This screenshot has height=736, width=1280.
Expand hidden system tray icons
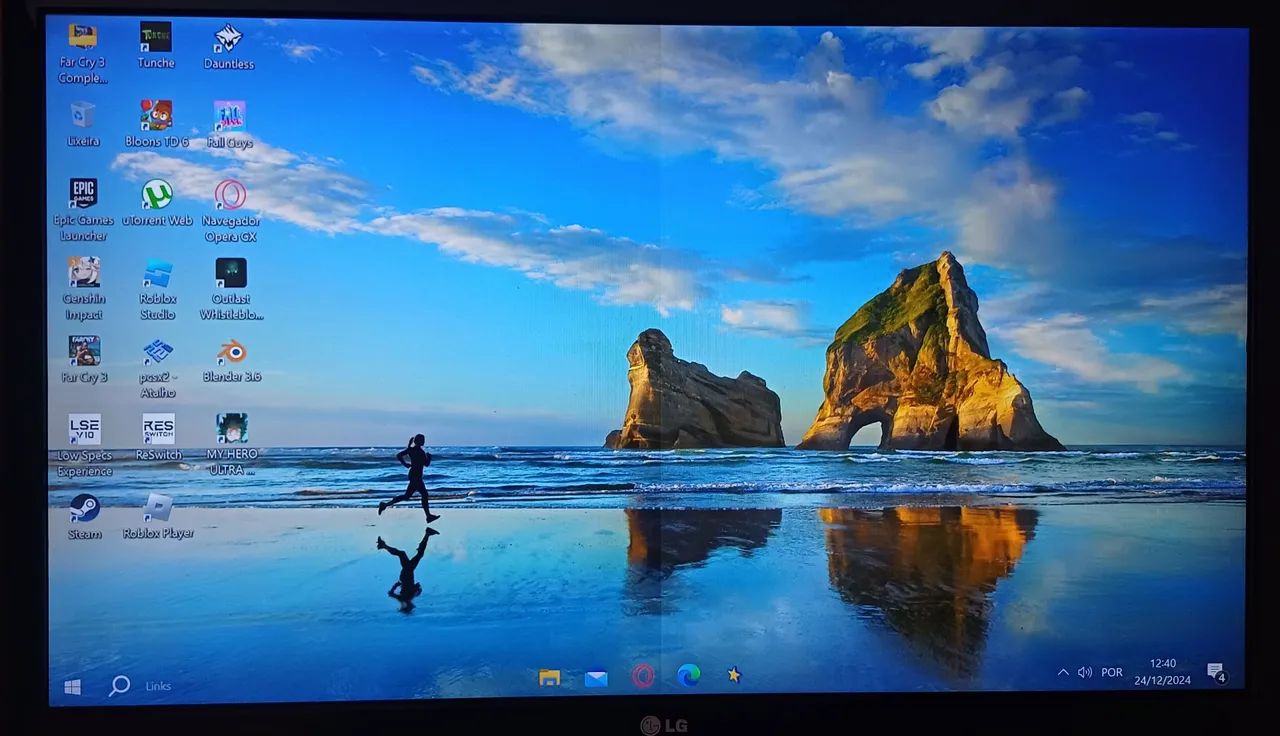(1063, 673)
